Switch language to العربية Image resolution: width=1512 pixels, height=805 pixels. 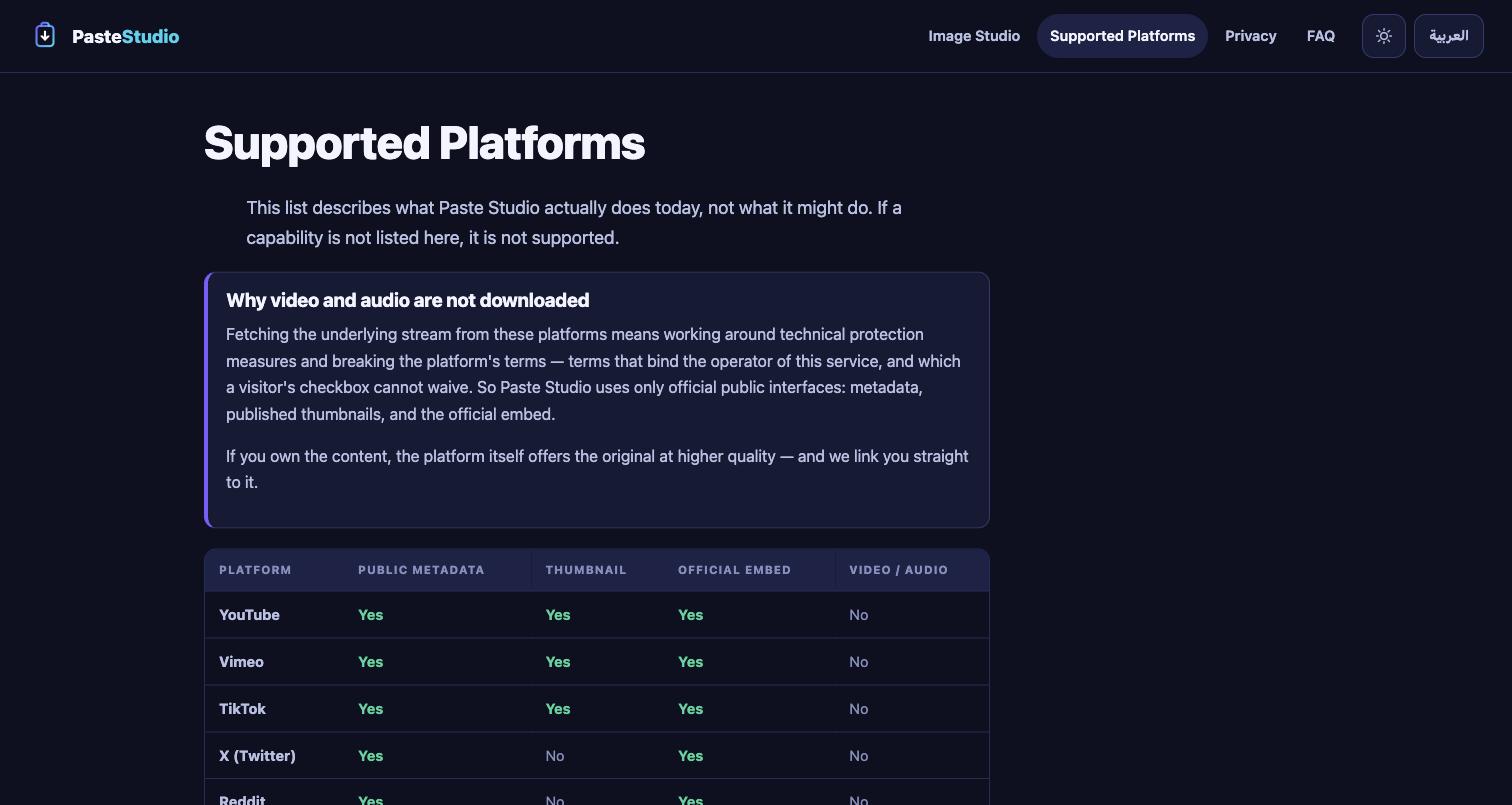[x=1448, y=36]
